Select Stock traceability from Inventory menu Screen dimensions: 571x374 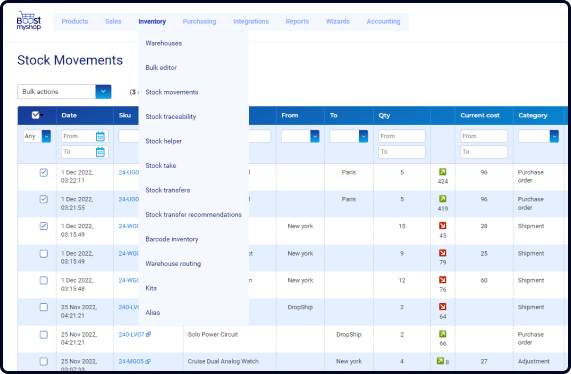click(x=171, y=117)
